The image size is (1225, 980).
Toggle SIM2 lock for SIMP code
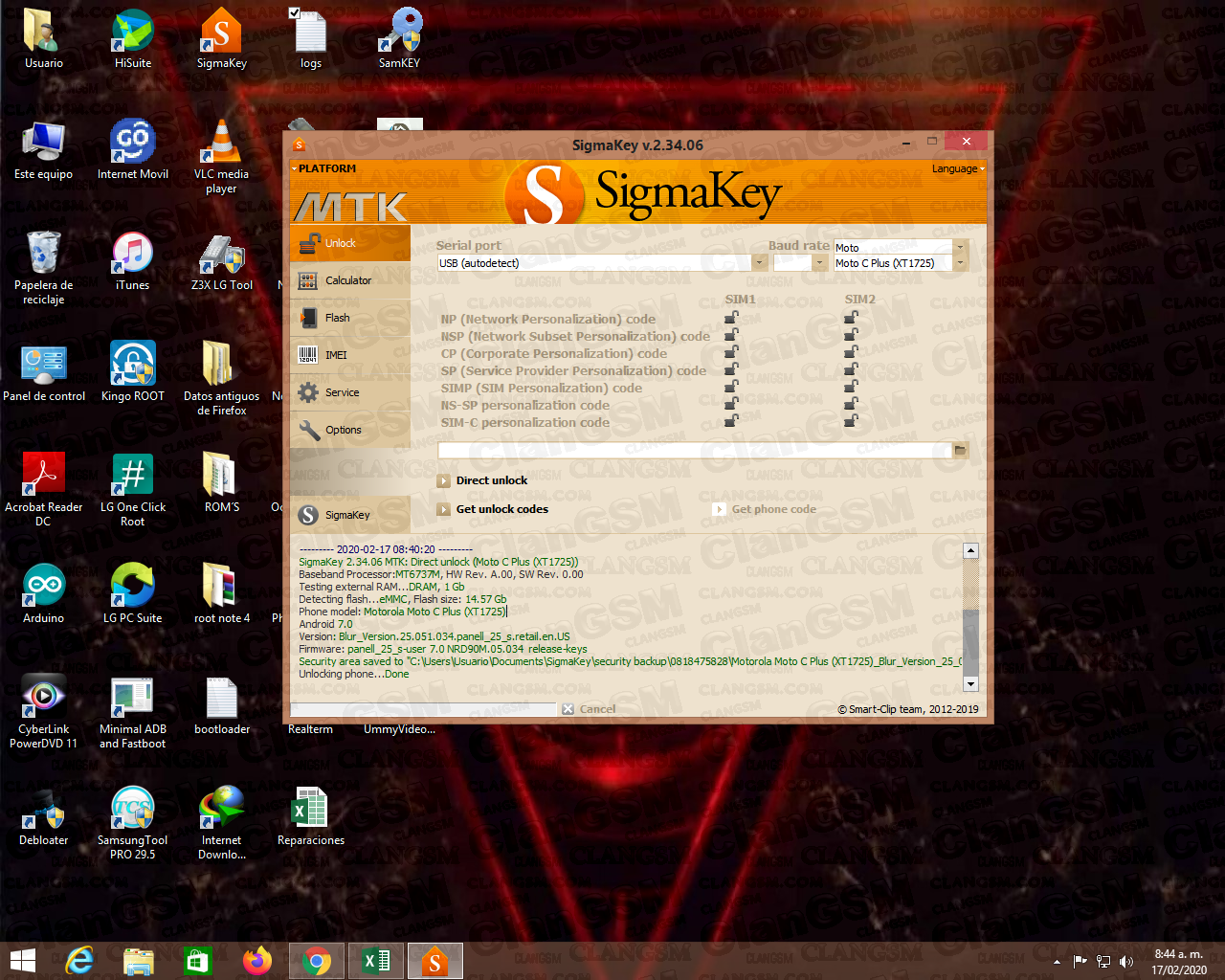(x=851, y=387)
